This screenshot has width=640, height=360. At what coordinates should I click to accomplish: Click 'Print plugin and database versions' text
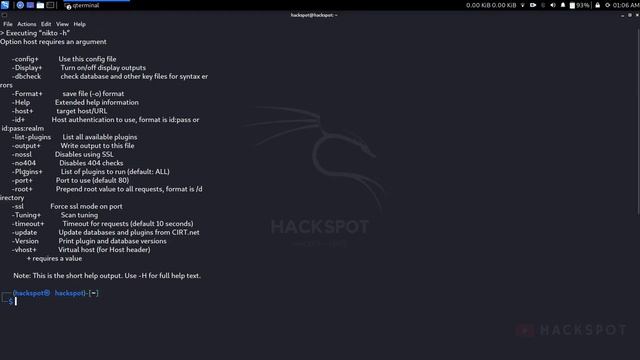point(112,241)
